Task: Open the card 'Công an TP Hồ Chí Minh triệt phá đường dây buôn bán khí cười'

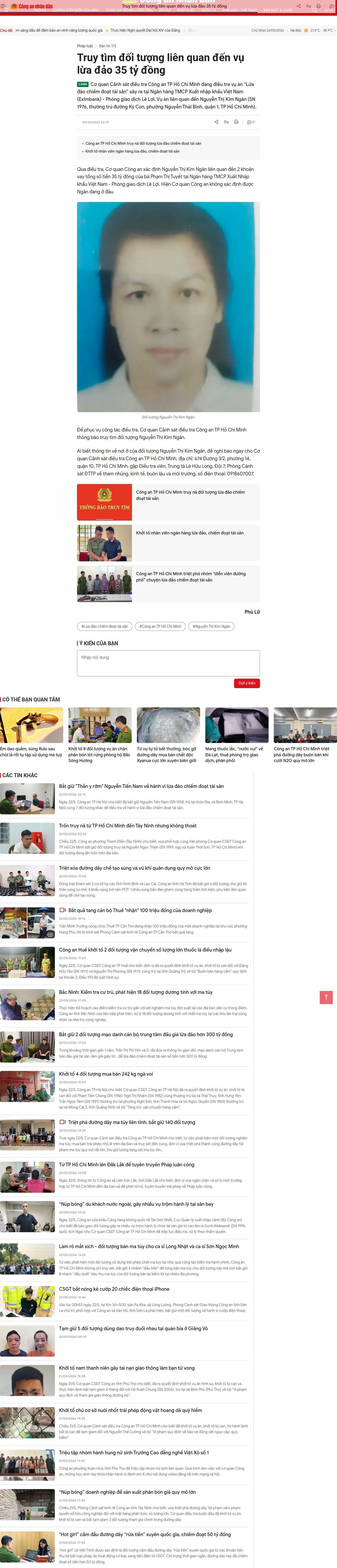Action: (305, 755)
